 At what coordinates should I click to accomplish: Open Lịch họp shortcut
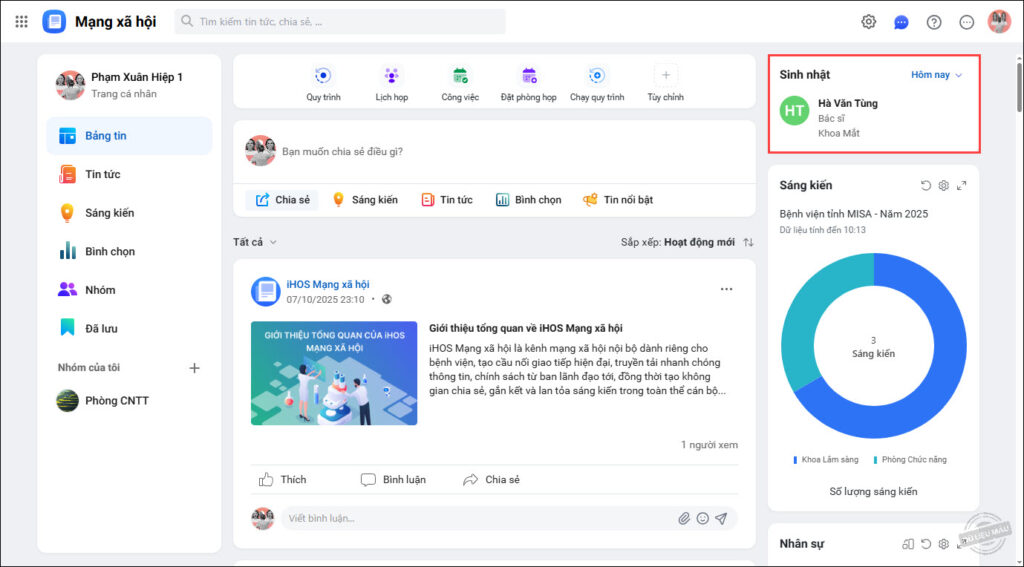(x=392, y=84)
